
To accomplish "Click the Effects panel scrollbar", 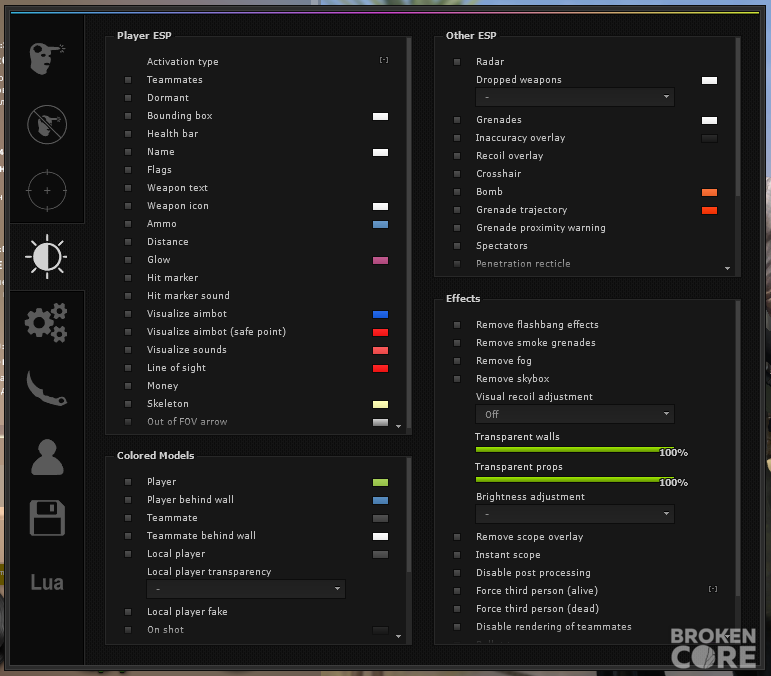I will [738, 450].
